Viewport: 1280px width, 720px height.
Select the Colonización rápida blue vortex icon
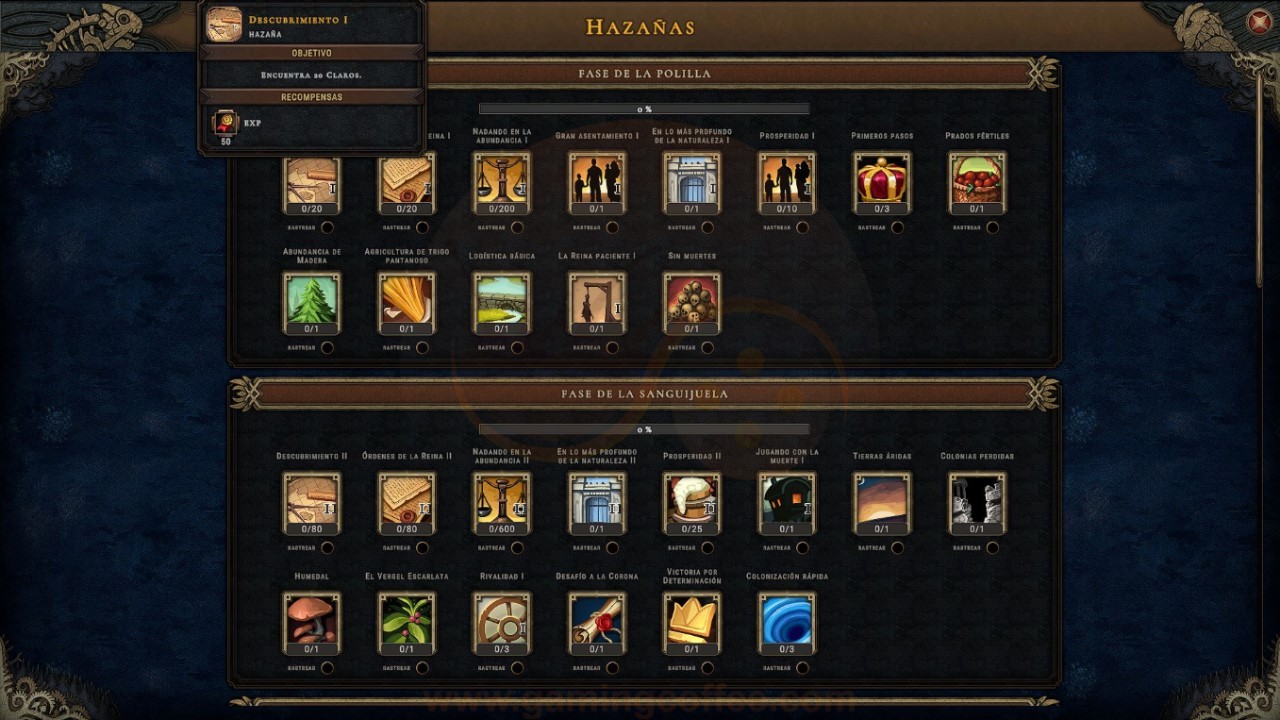787,623
